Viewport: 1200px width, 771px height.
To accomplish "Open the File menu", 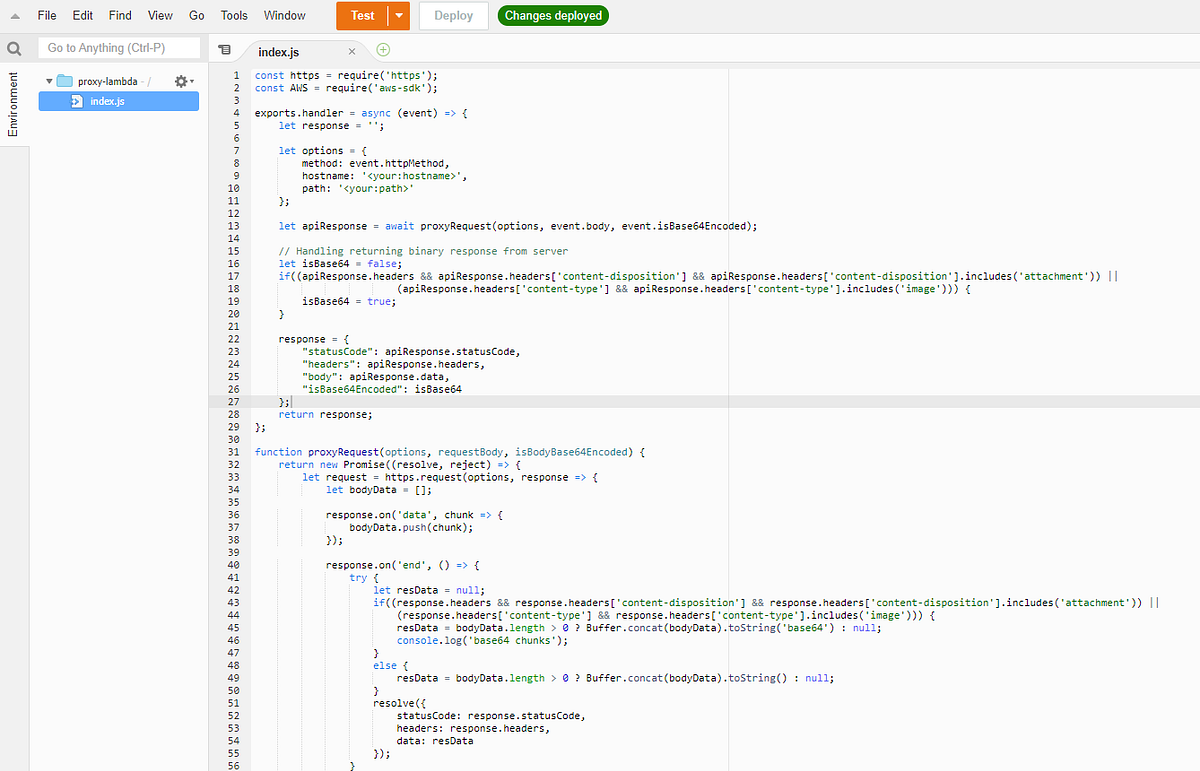I will (x=47, y=16).
